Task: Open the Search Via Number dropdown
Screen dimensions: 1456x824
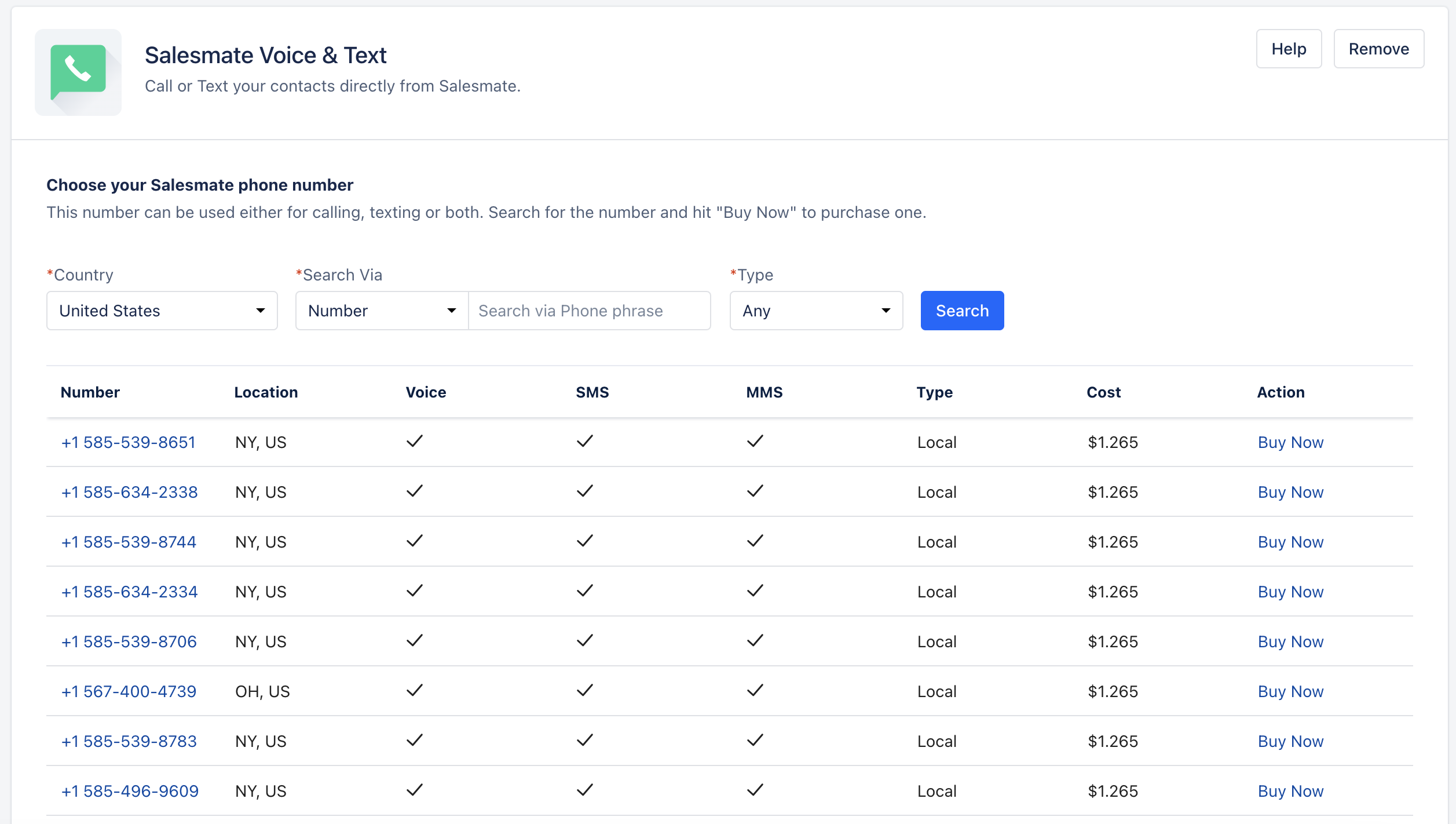Action: pos(382,311)
